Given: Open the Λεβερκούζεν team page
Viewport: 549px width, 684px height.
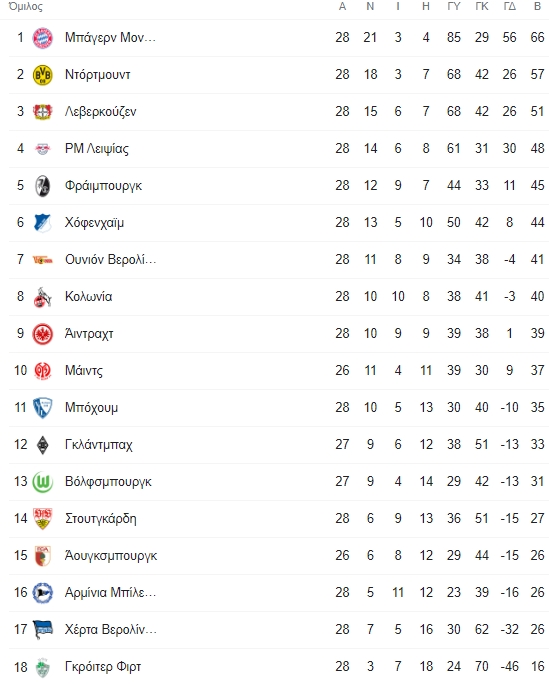Looking at the screenshot, I should click(x=101, y=112).
